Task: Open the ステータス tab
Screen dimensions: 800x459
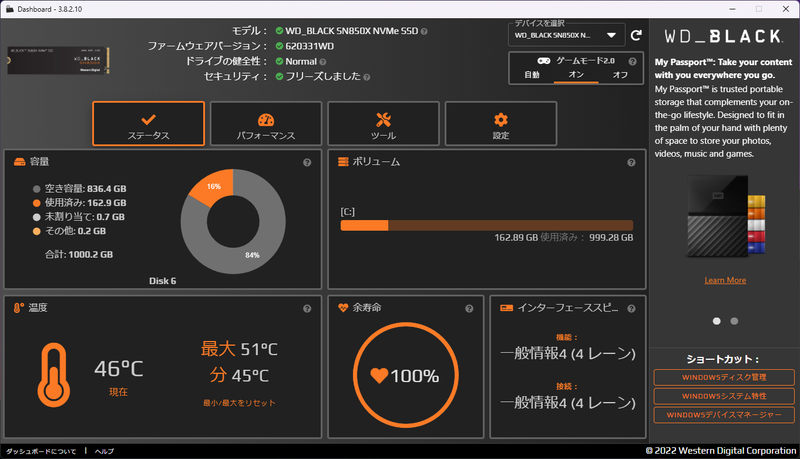Action: click(x=148, y=124)
